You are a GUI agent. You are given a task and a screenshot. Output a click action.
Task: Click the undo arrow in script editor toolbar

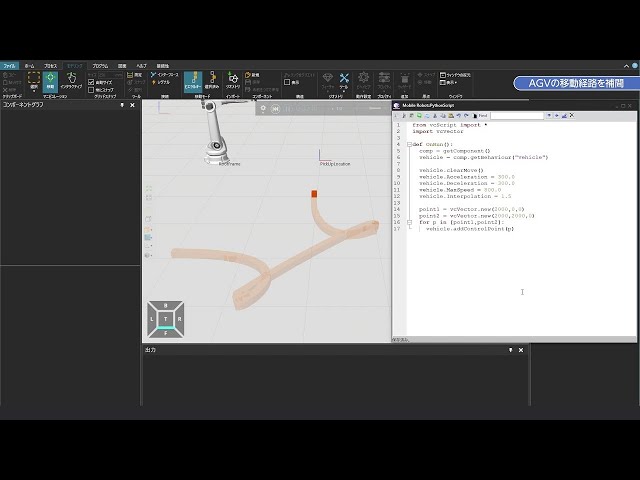pyautogui.click(x=458, y=116)
